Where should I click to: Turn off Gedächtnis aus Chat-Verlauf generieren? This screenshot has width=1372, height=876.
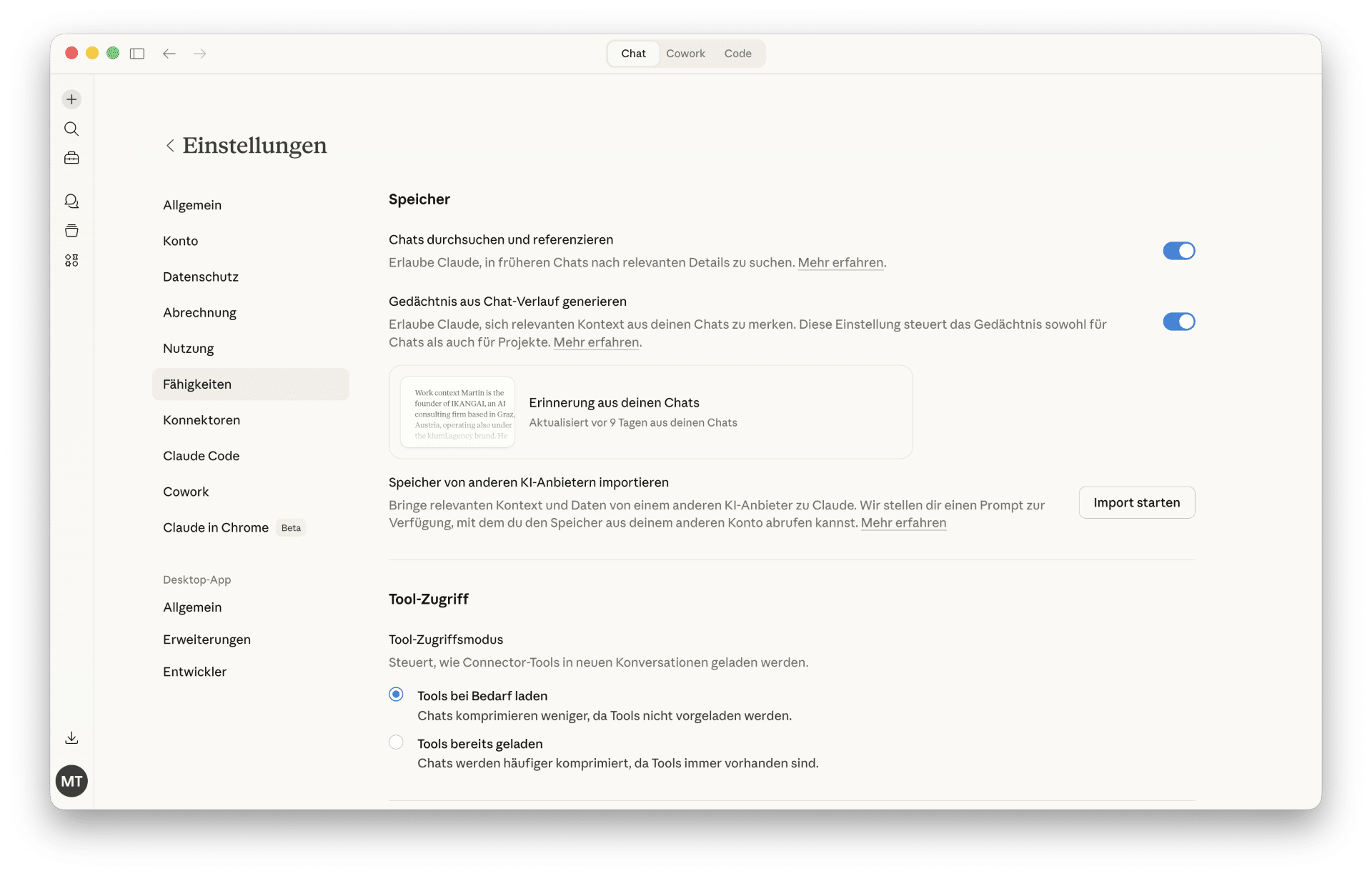pos(1178,322)
